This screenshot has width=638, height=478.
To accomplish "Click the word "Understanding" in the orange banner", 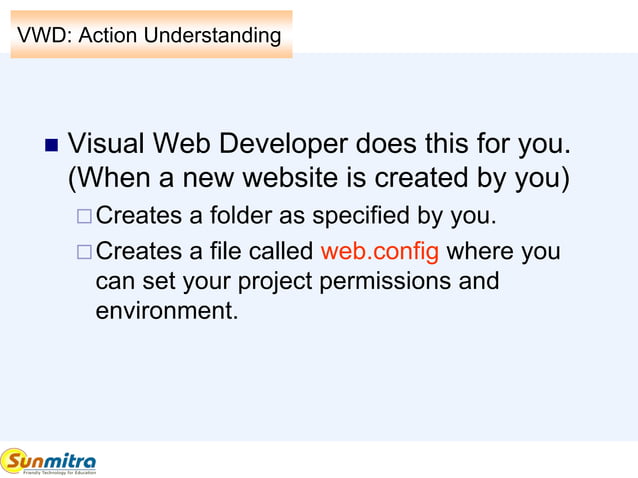I will click(212, 36).
